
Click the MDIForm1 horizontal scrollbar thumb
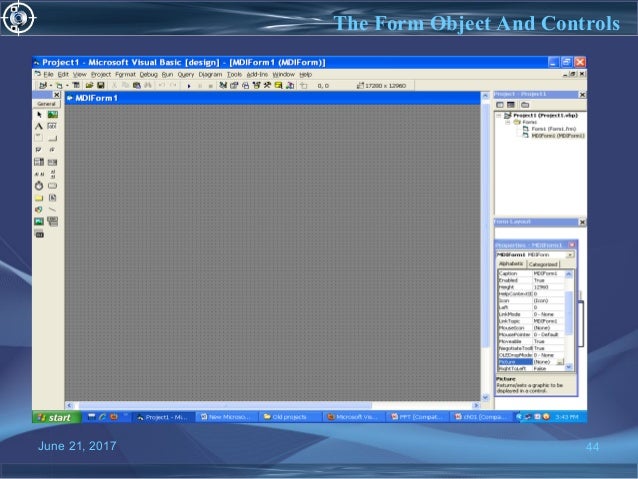[x=225, y=405]
